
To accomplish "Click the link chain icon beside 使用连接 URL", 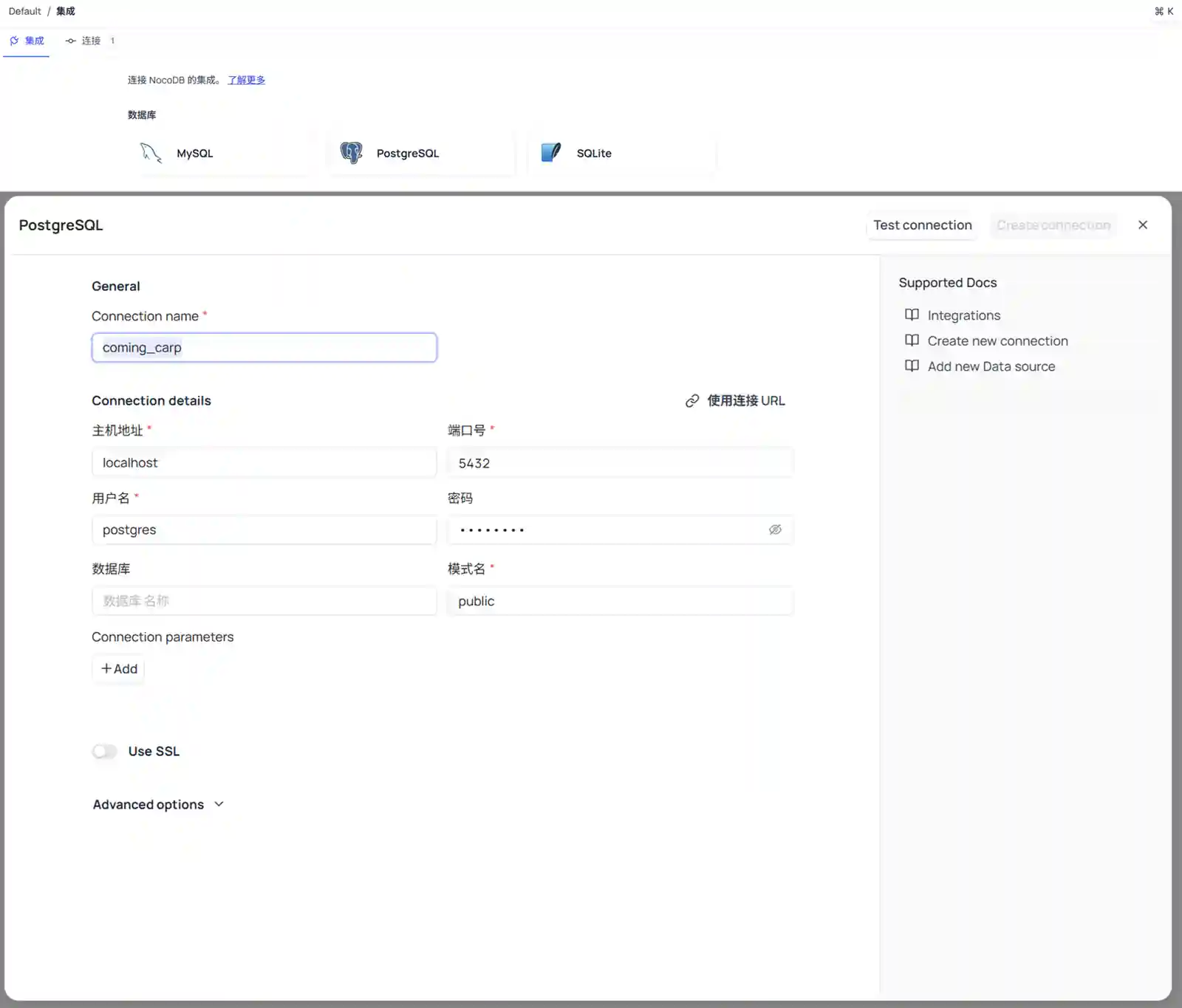I will pos(692,401).
